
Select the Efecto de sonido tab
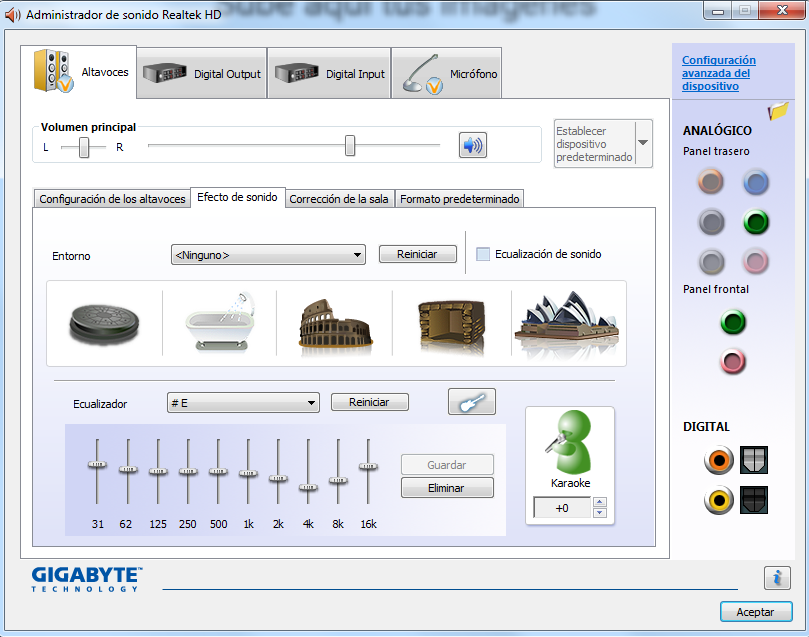coord(237,197)
